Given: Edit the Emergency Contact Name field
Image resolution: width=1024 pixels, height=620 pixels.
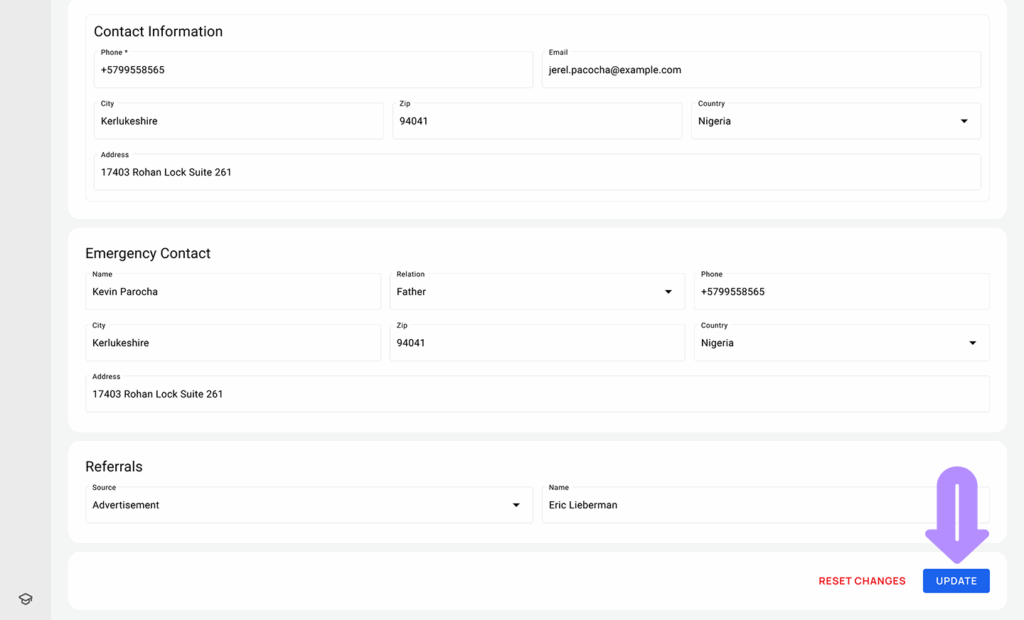Looking at the screenshot, I should (x=232, y=292).
